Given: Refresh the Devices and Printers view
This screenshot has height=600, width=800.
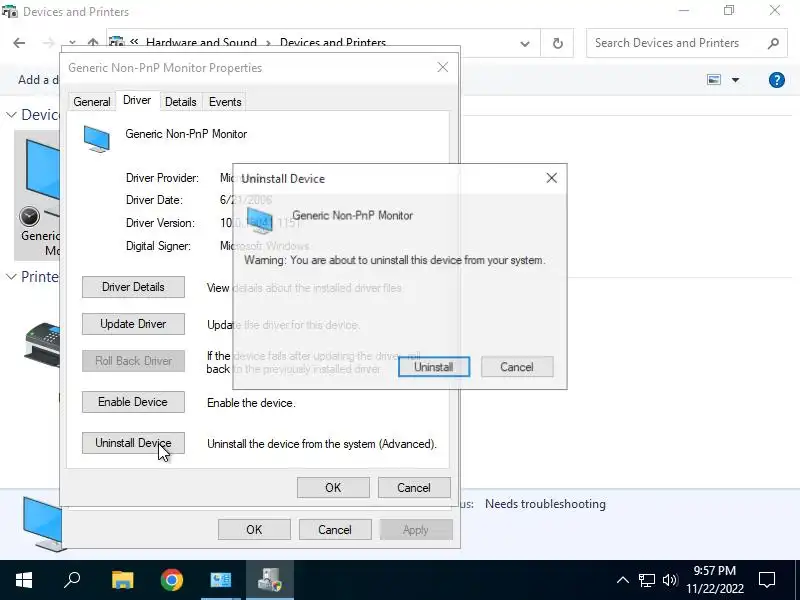Looking at the screenshot, I should point(558,43).
